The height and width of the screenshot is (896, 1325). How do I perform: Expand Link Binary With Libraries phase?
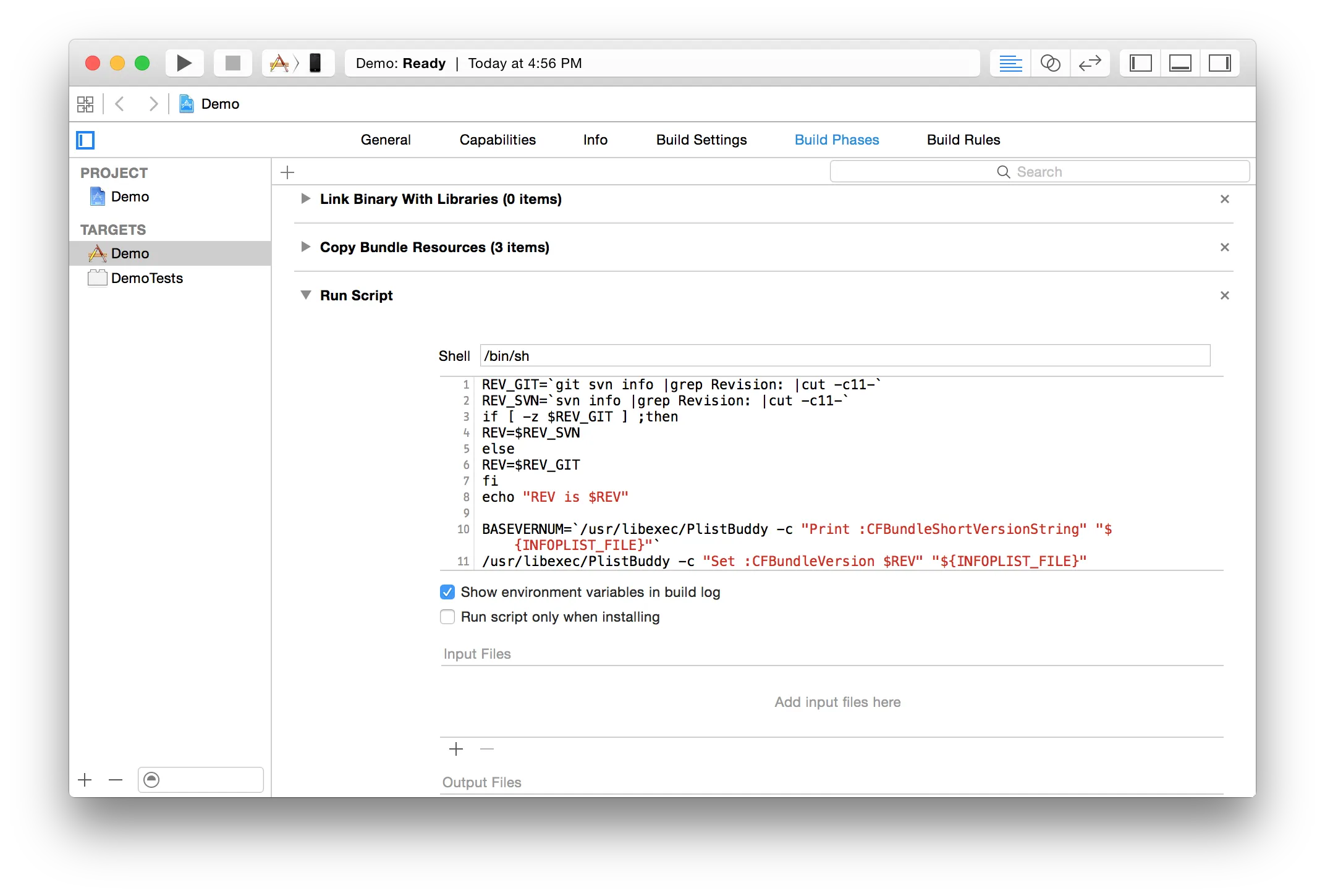pos(305,199)
